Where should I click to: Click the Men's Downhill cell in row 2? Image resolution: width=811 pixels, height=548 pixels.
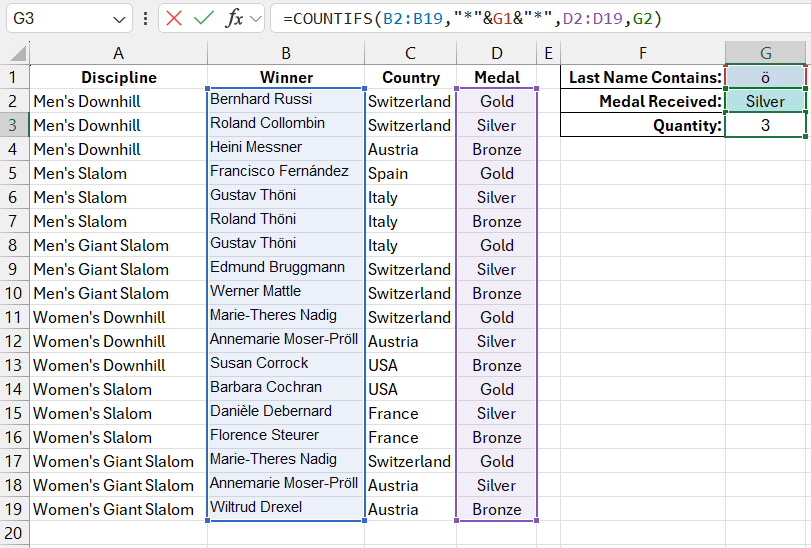pos(118,101)
